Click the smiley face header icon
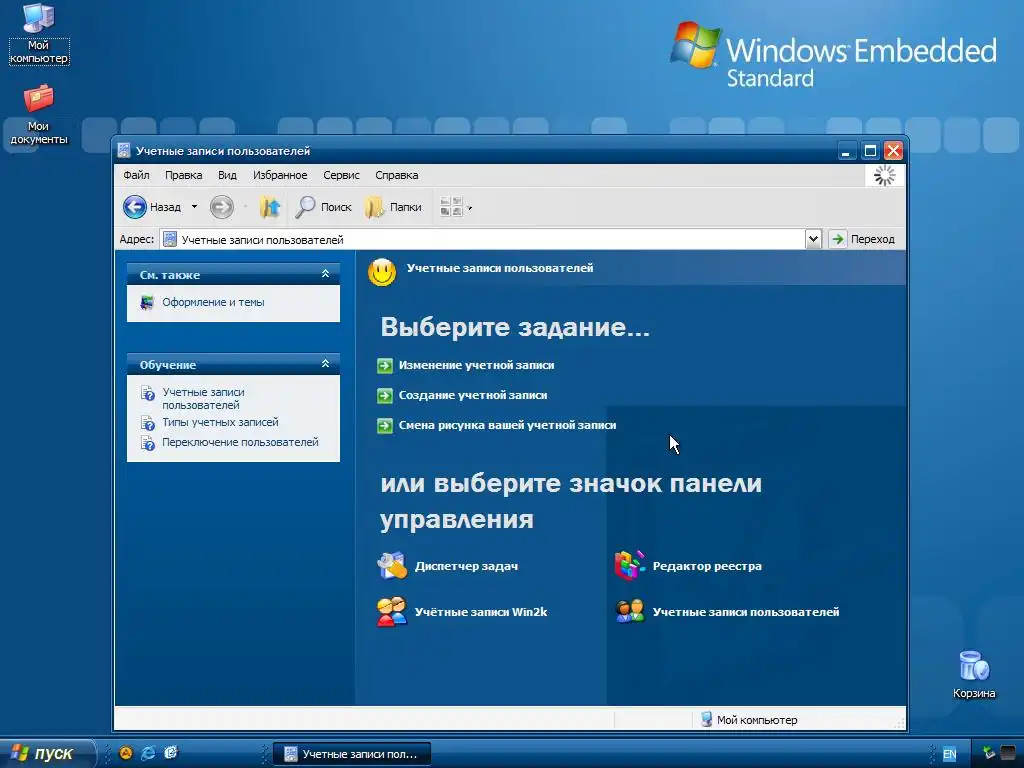Screen dimensions: 1024x768 [x=382, y=272]
